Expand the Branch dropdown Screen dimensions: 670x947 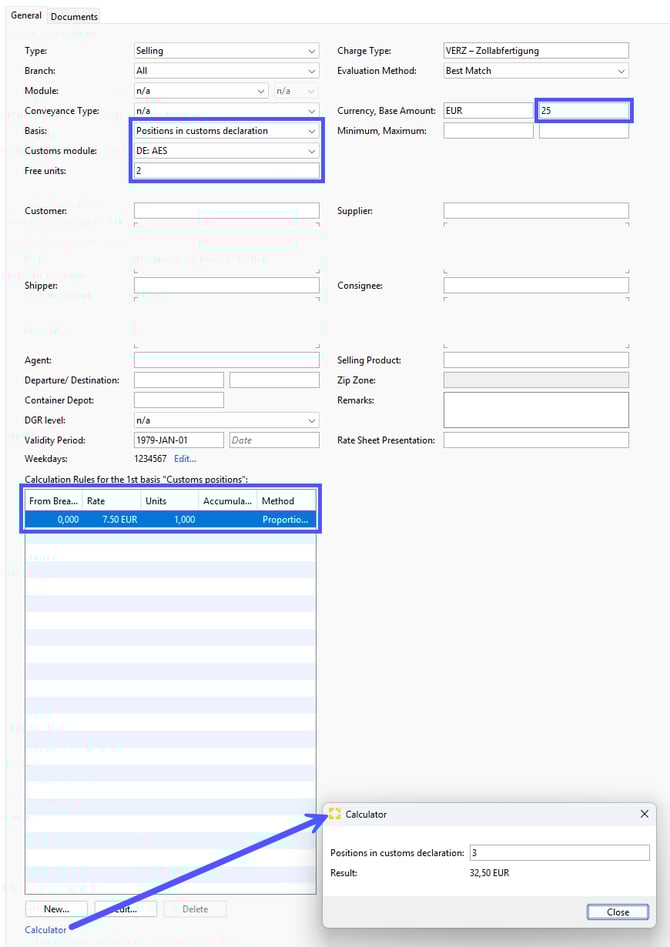pos(226,71)
